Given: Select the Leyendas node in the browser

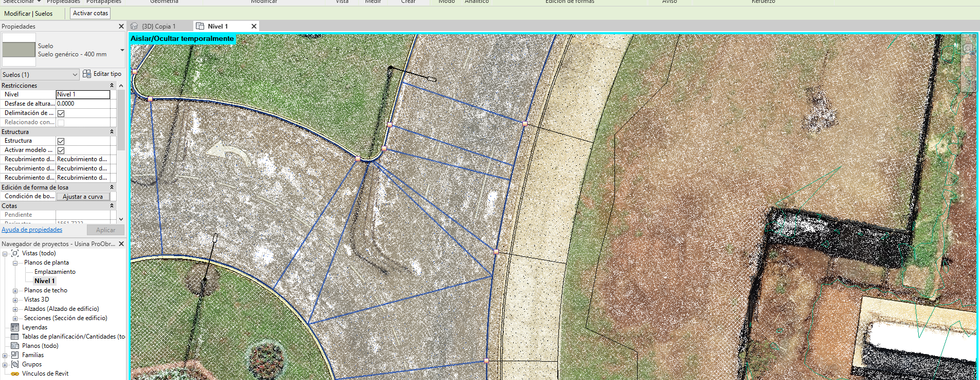Looking at the screenshot, I should (34, 327).
